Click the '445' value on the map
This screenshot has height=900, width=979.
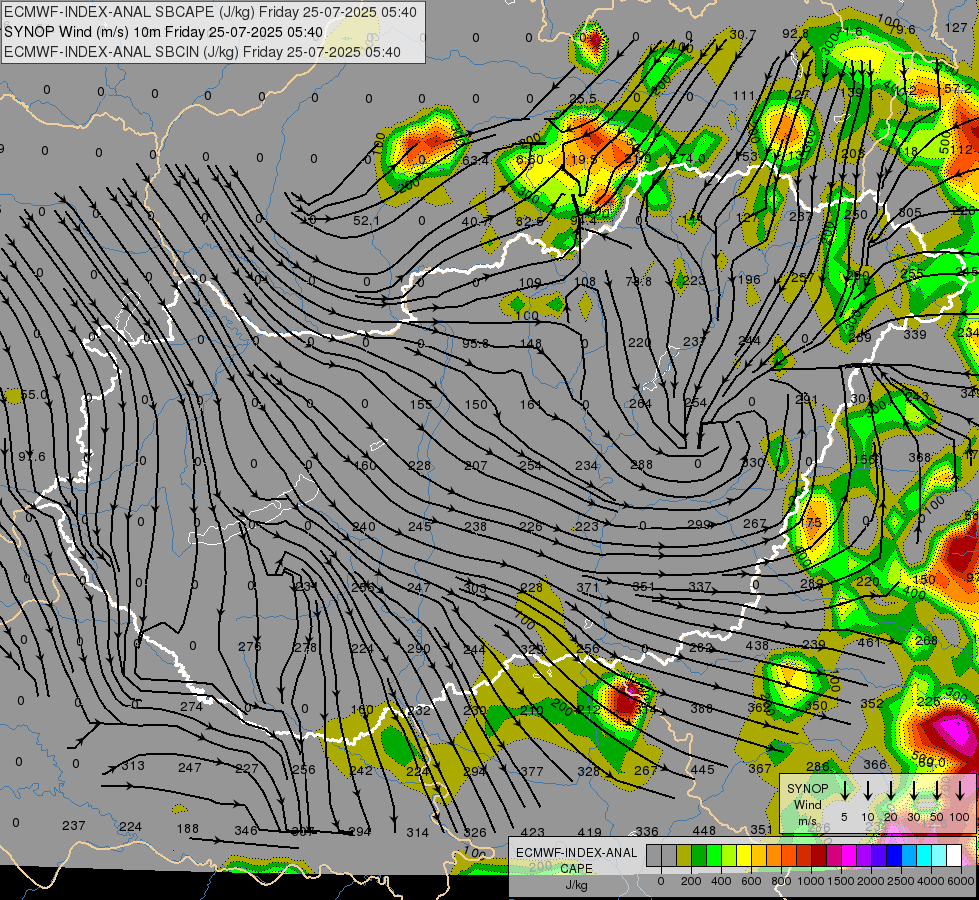coord(702,769)
